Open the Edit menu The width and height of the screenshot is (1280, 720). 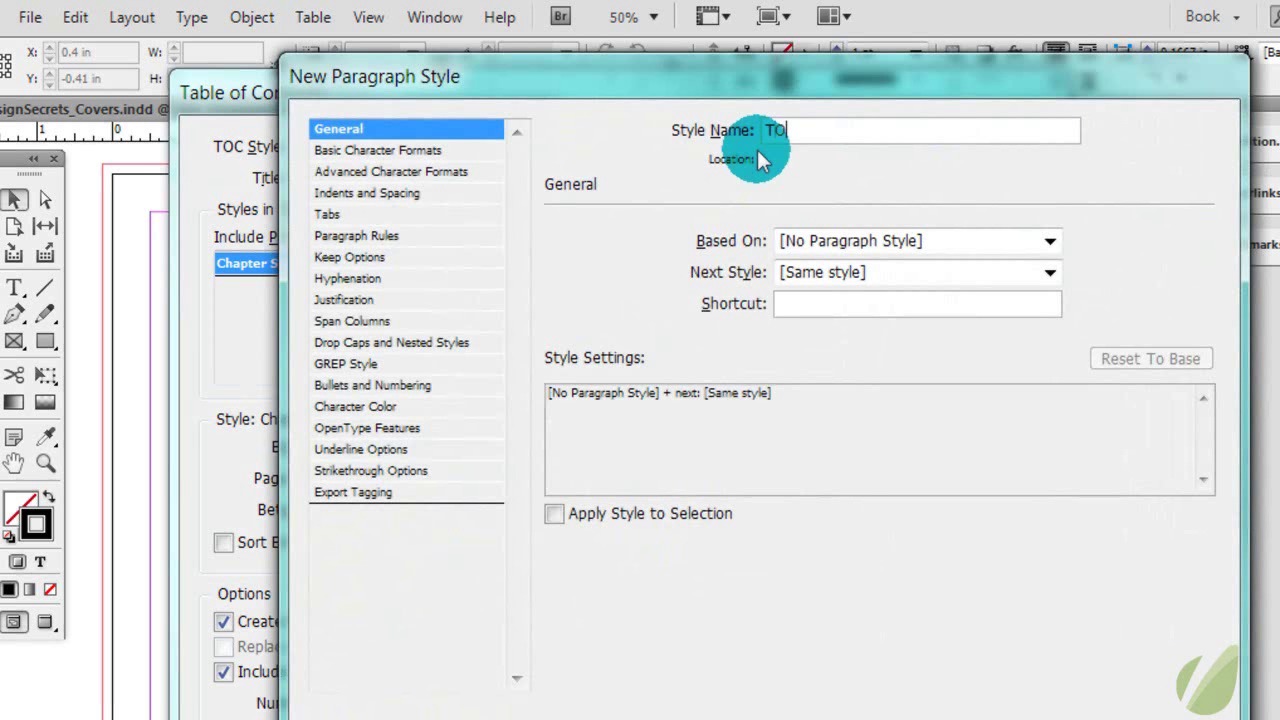coord(75,17)
